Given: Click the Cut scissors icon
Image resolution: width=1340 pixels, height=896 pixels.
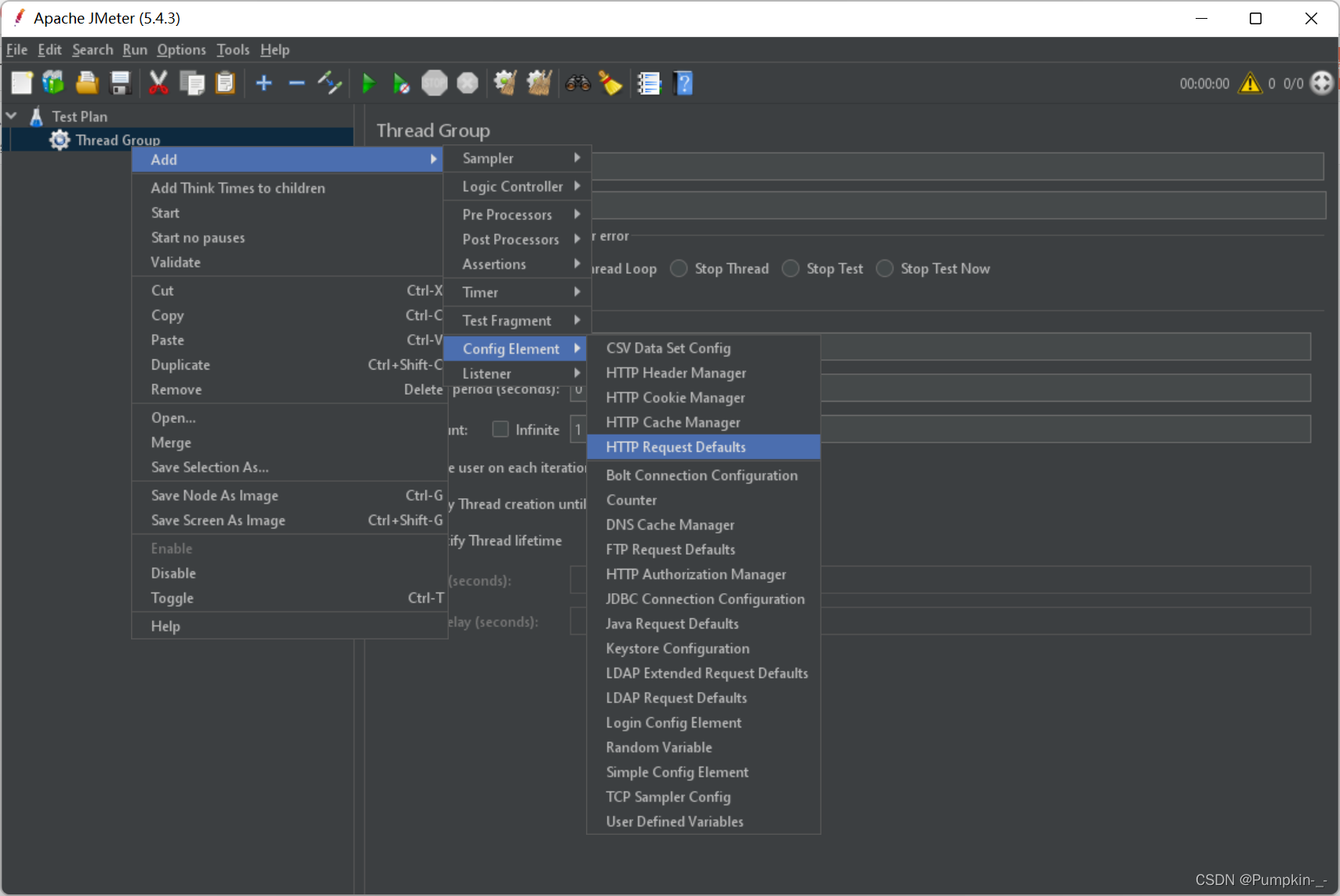Looking at the screenshot, I should point(158,82).
